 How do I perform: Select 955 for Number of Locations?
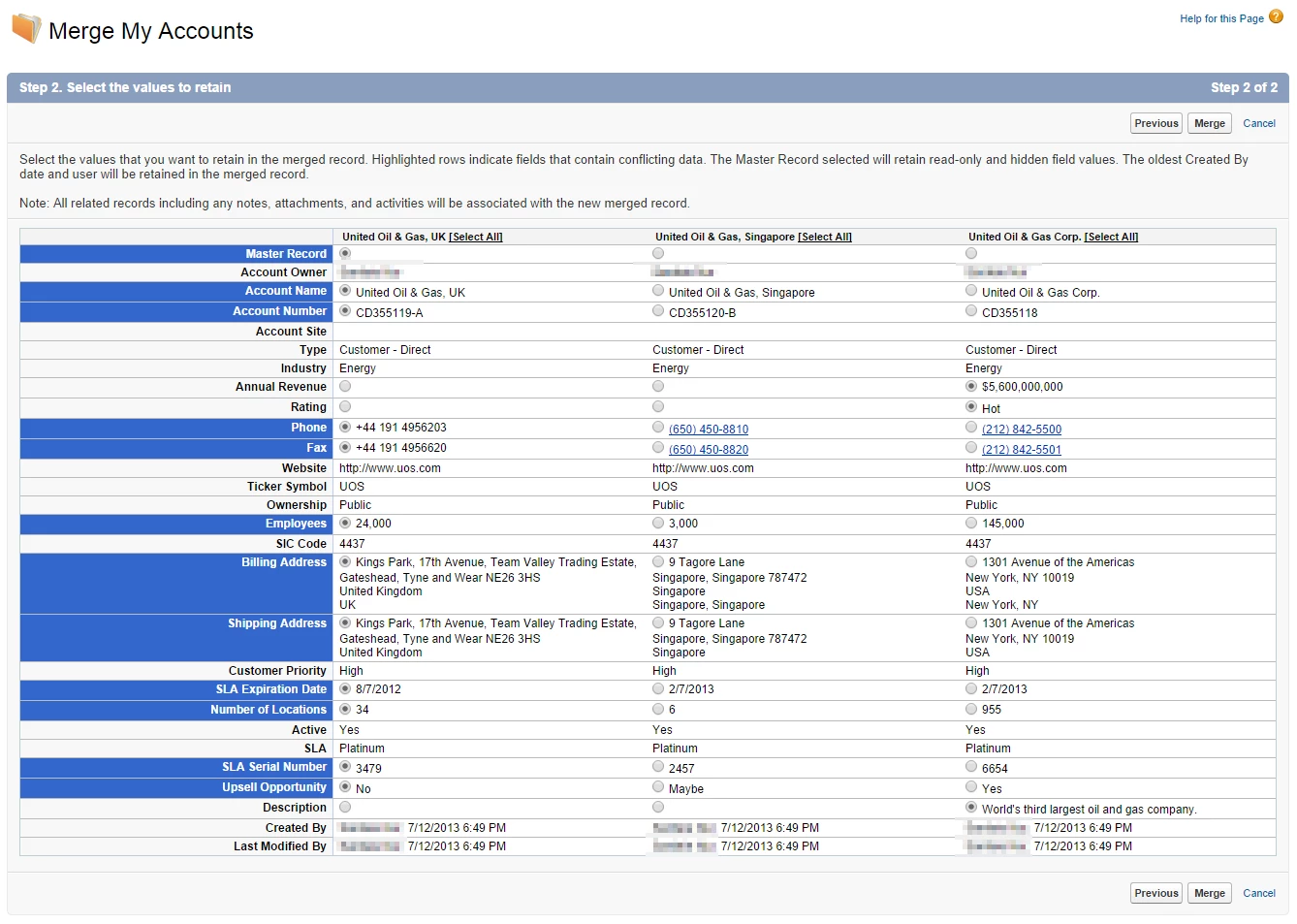pyautogui.click(x=971, y=708)
